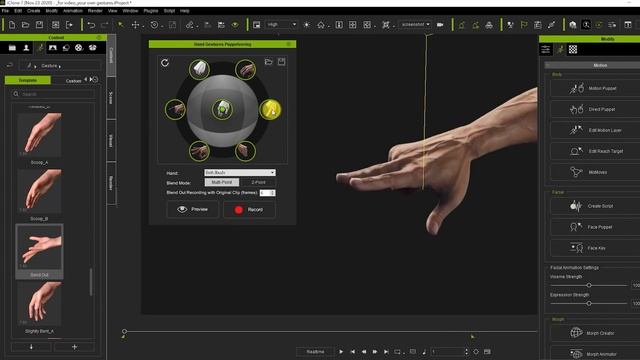Click the Redo arrow in toolbar

(x=104, y=25)
